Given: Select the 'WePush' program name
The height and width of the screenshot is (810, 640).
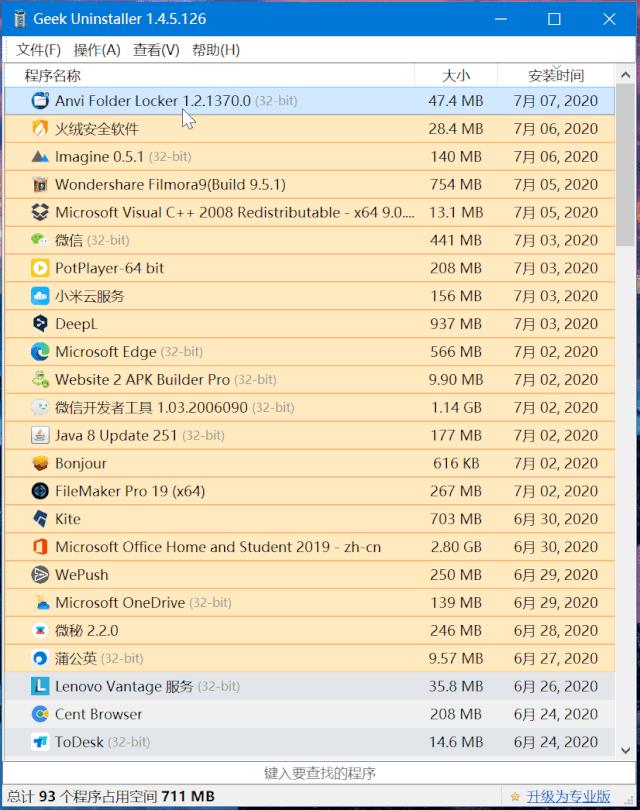Looking at the screenshot, I should pyautogui.click(x=82, y=574).
